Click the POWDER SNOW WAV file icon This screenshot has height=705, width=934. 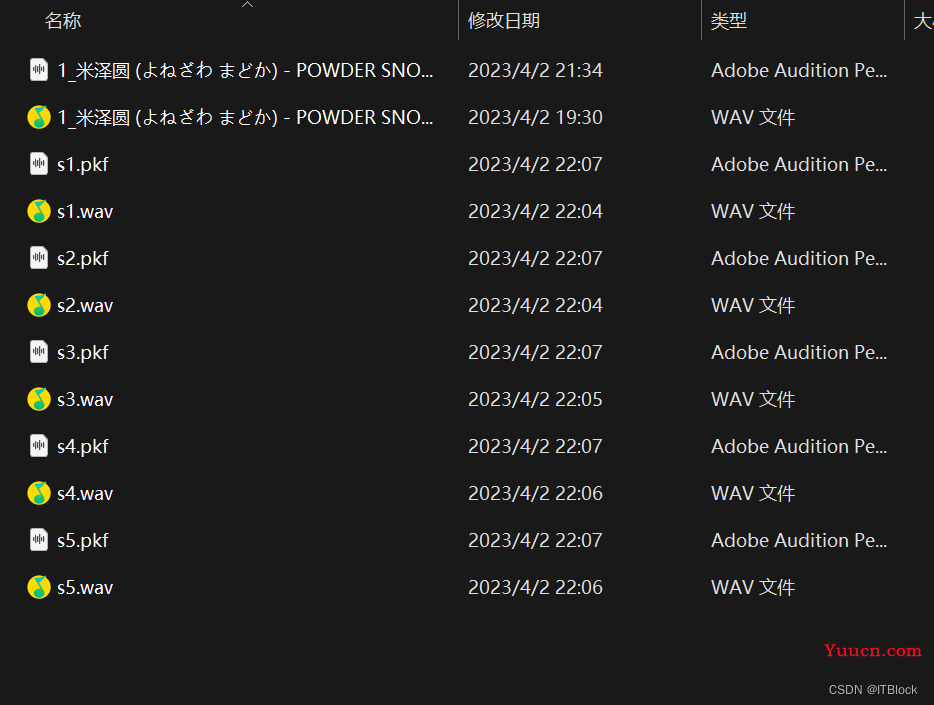point(39,117)
